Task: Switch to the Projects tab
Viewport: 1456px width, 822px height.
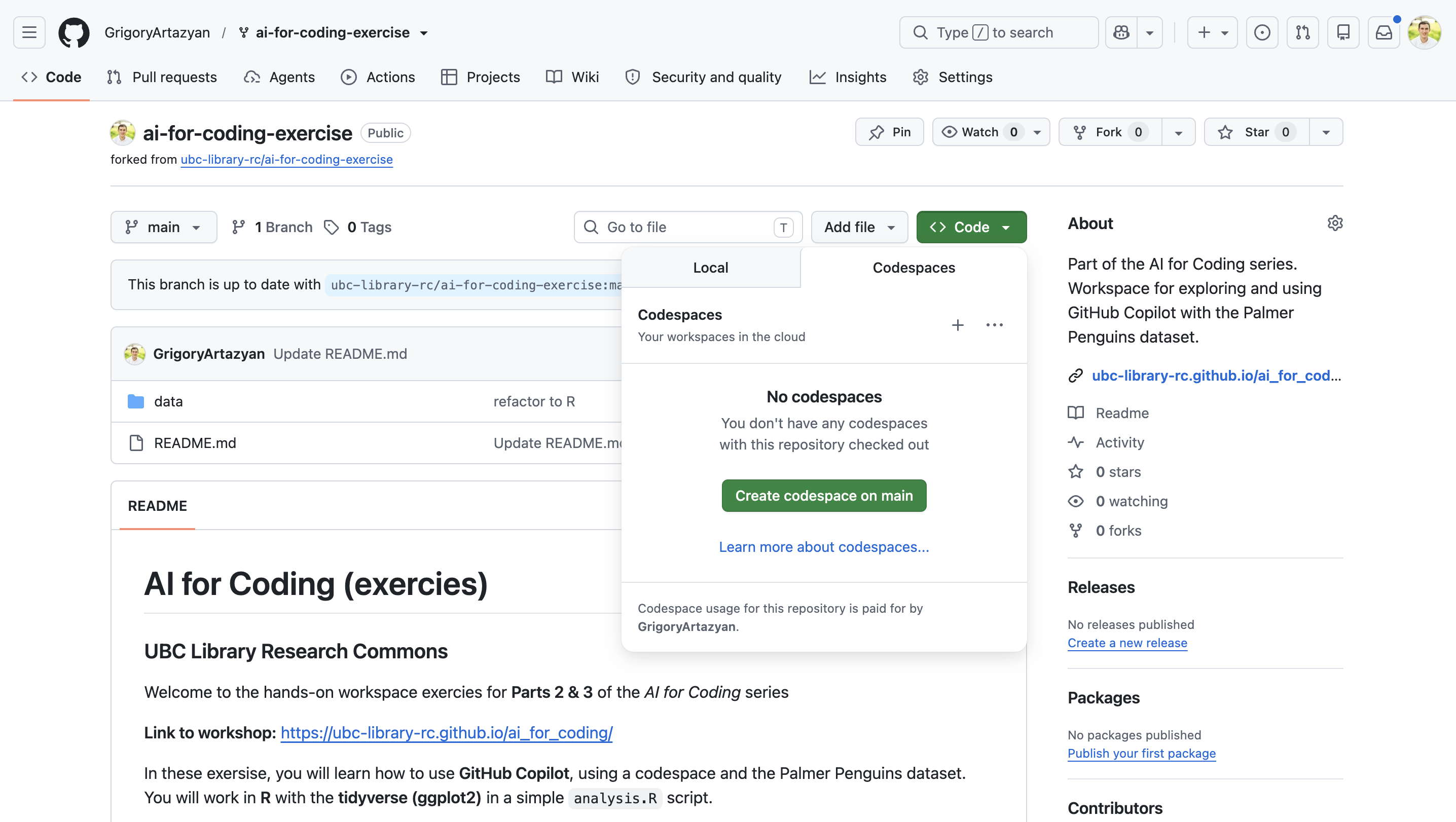Action: pyautogui.click(x=481, y=77)
